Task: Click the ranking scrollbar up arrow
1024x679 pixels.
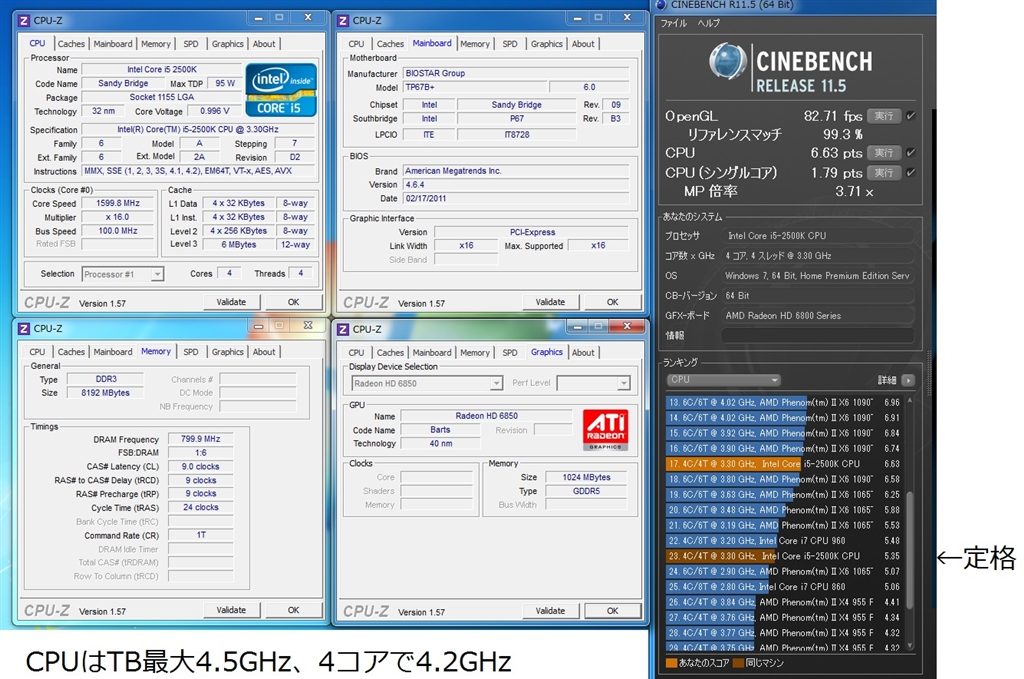Action: [910, 400]
